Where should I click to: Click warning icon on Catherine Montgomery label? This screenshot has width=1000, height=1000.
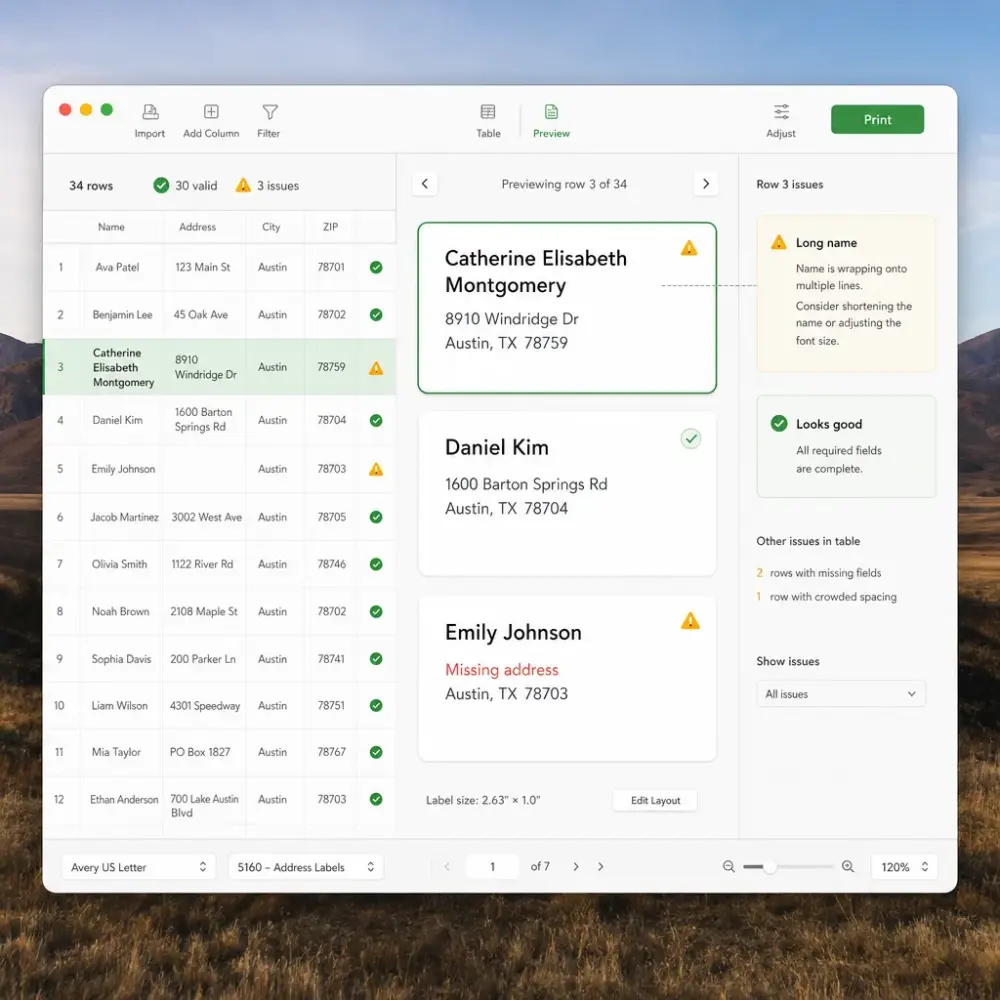689,247
